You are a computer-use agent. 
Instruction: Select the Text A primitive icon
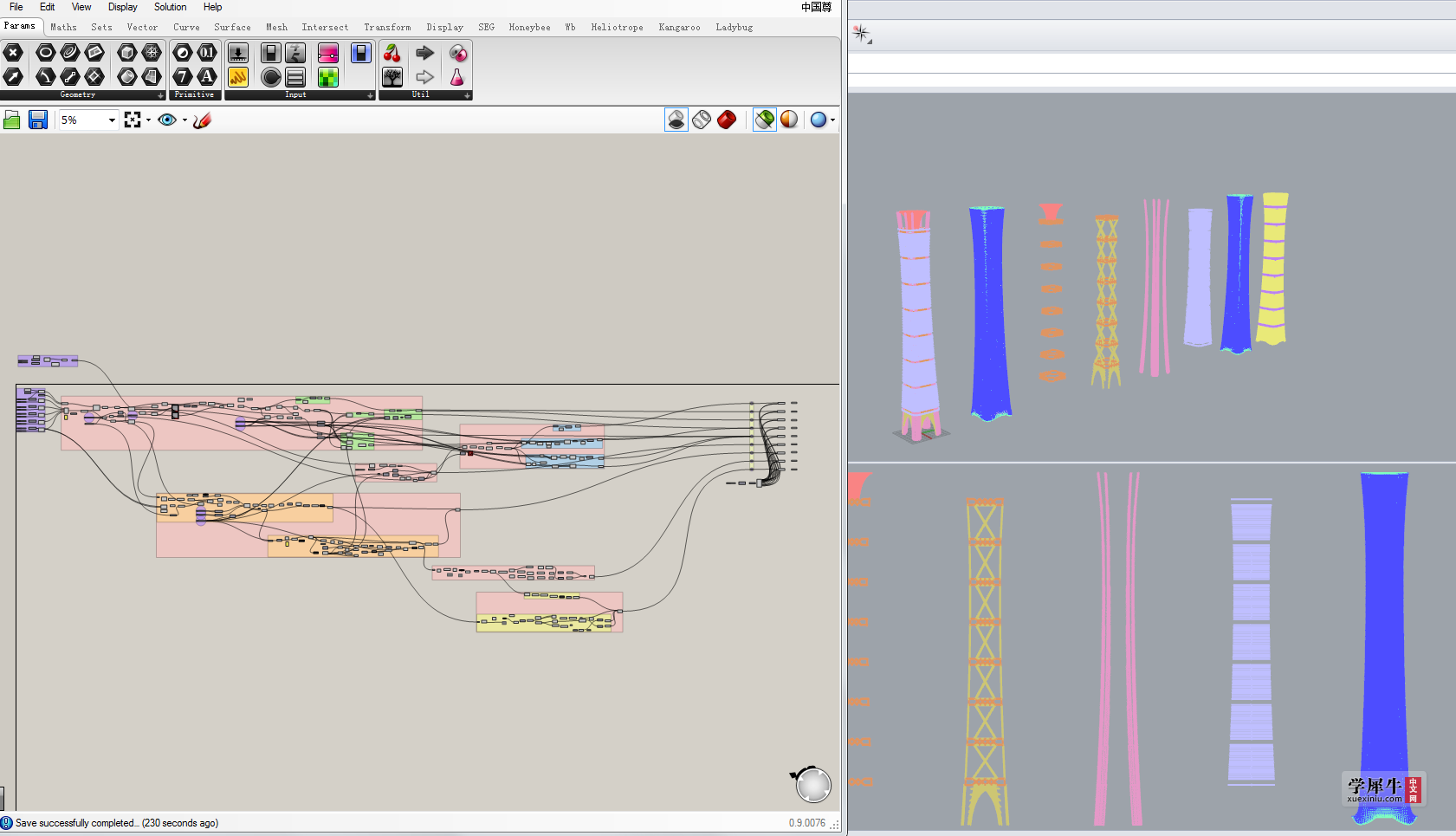pyautogui.click(x=207, y=77)
